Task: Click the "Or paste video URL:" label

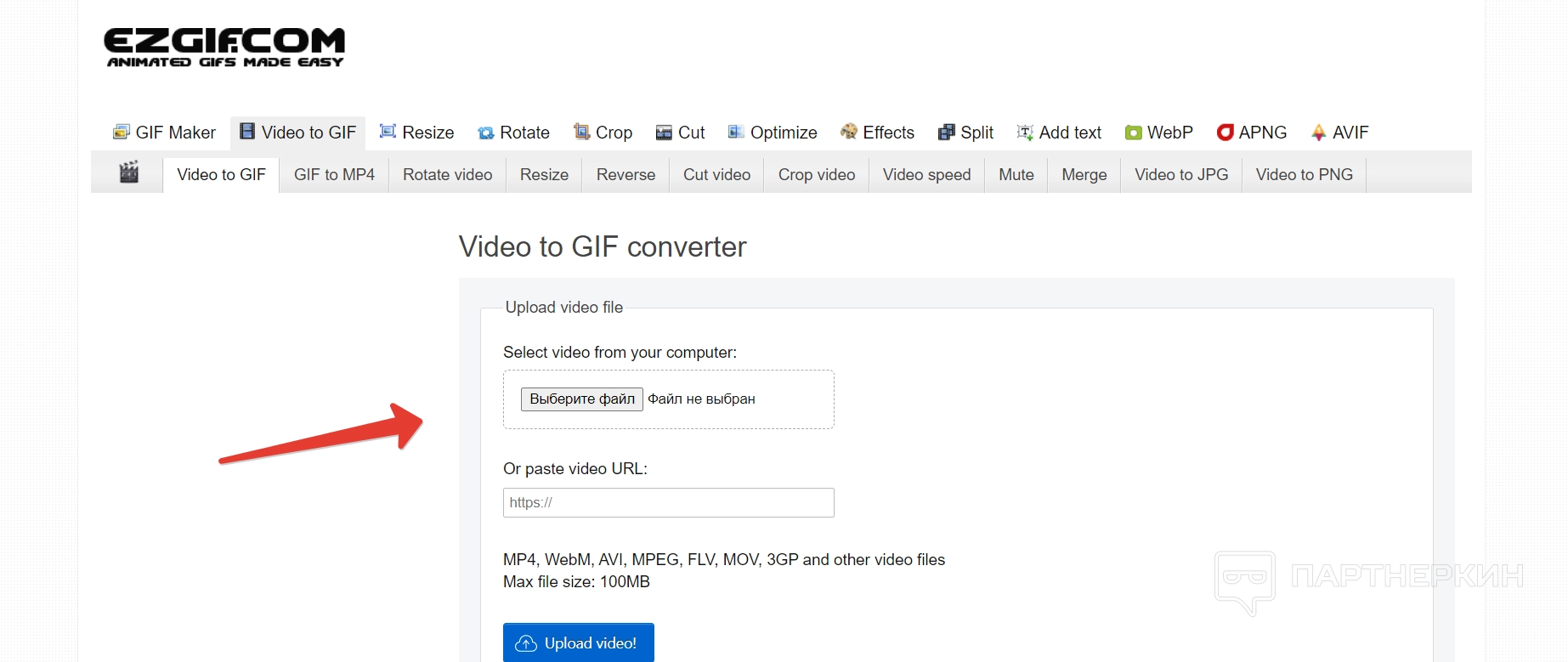Action: (x=575, y=468)
